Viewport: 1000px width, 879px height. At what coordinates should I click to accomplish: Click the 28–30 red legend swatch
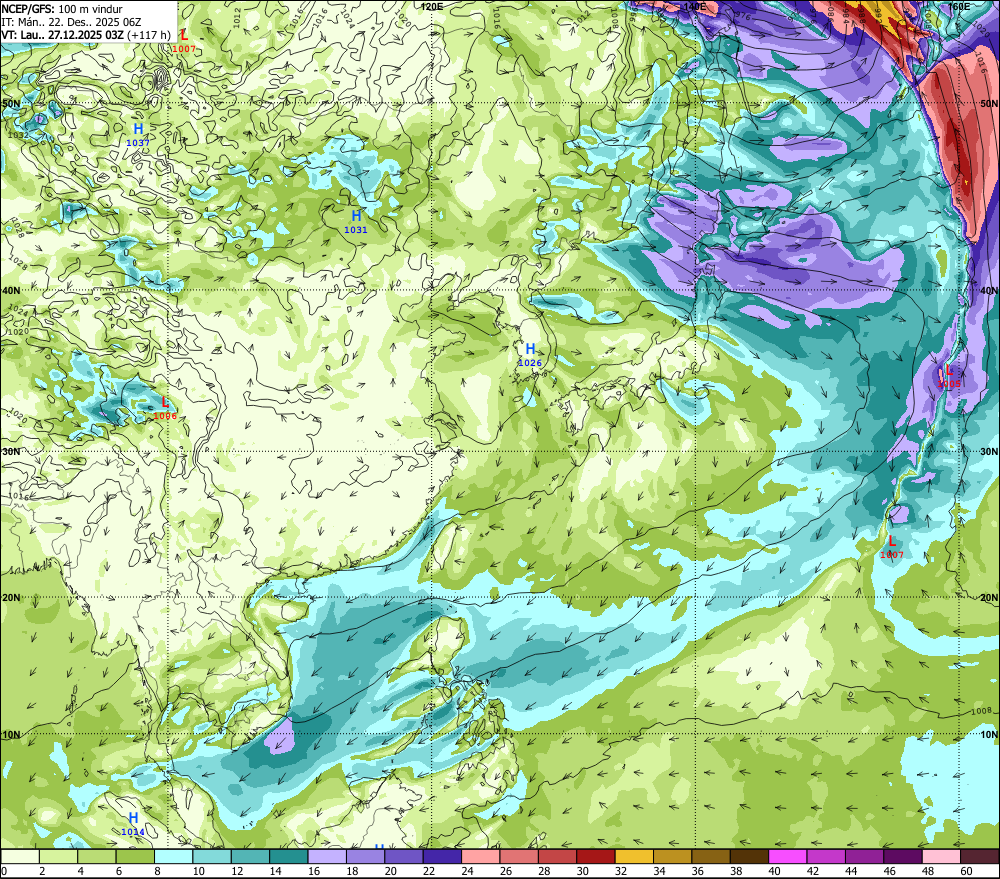point(557,857)
